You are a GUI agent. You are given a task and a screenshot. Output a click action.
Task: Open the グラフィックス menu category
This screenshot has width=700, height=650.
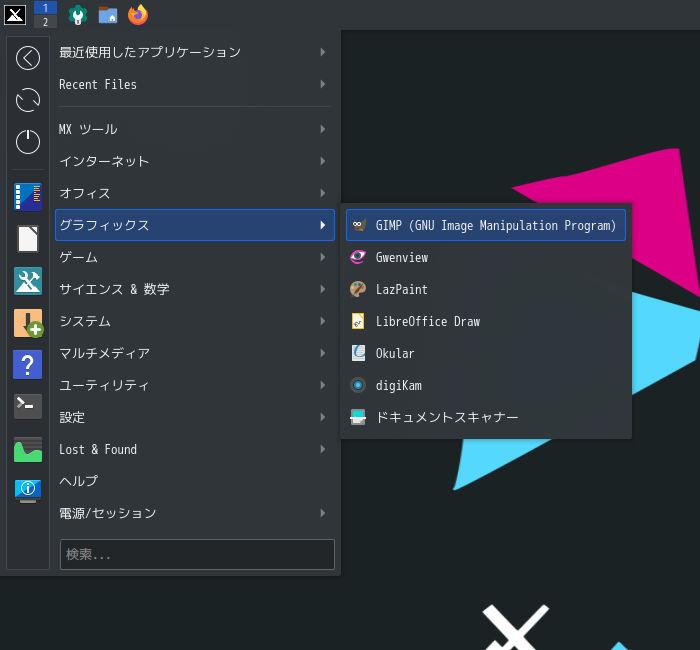(195, 225)
